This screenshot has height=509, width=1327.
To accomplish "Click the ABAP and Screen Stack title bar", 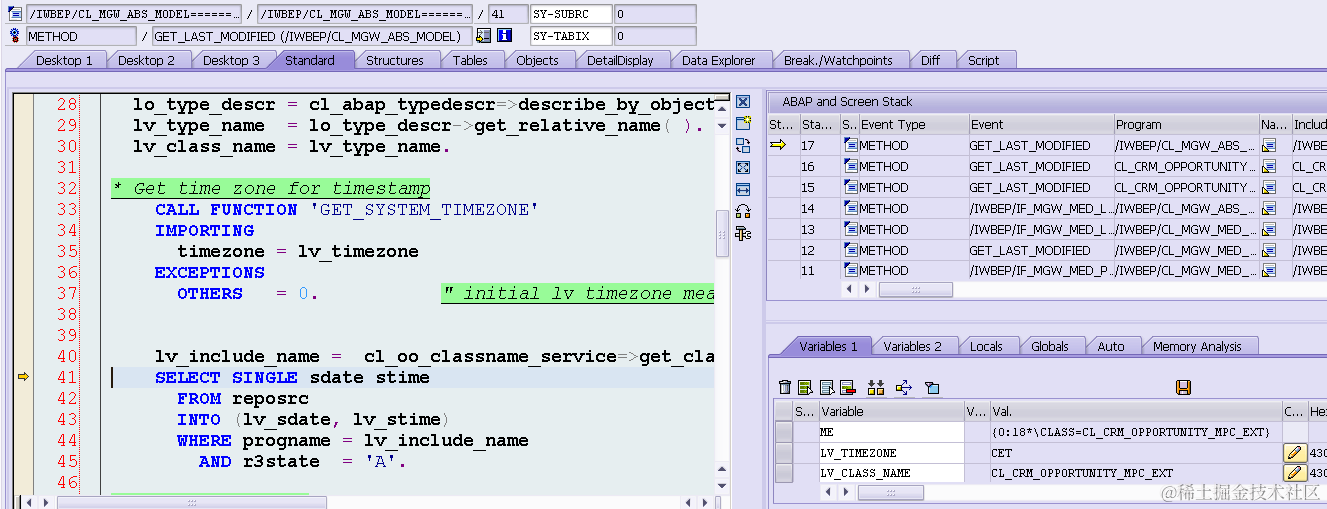I will (x=1047, y=102).
